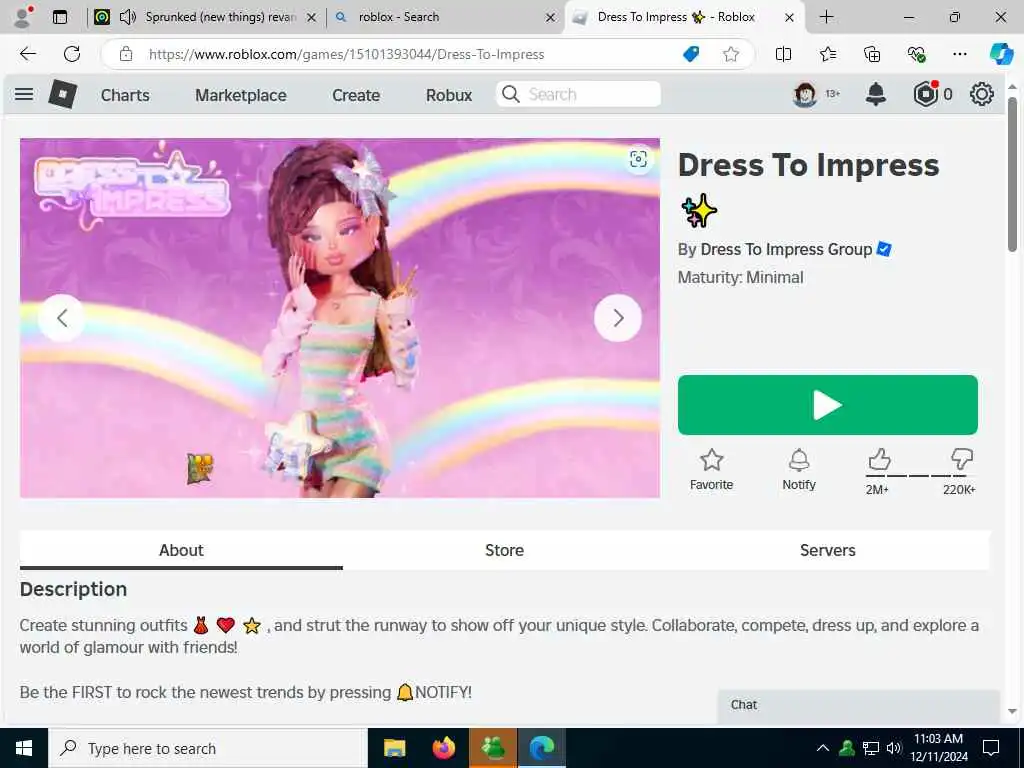The image size is (1024, 768).
Task: Show hidden system tray icons
Action: click(823, 748)
